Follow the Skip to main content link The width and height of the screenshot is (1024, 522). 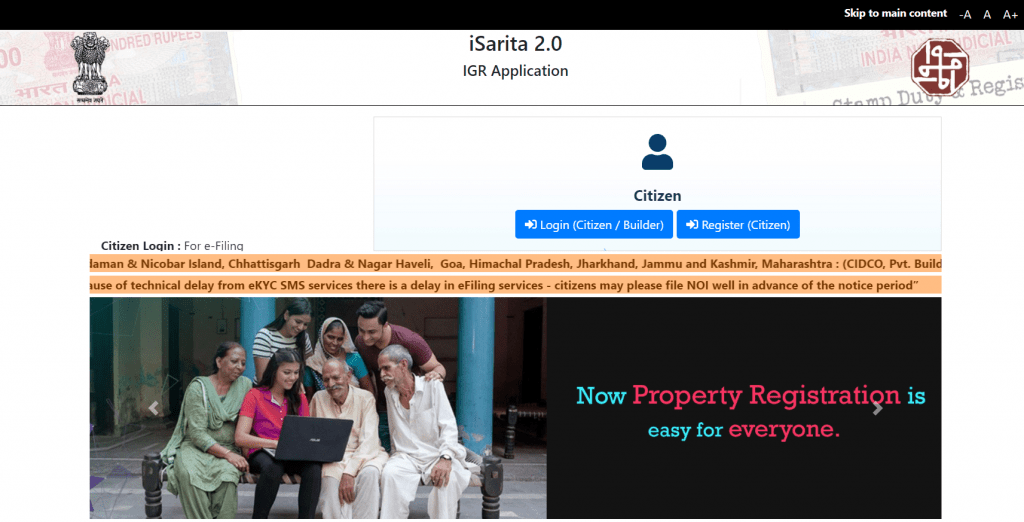click(895, 13)
